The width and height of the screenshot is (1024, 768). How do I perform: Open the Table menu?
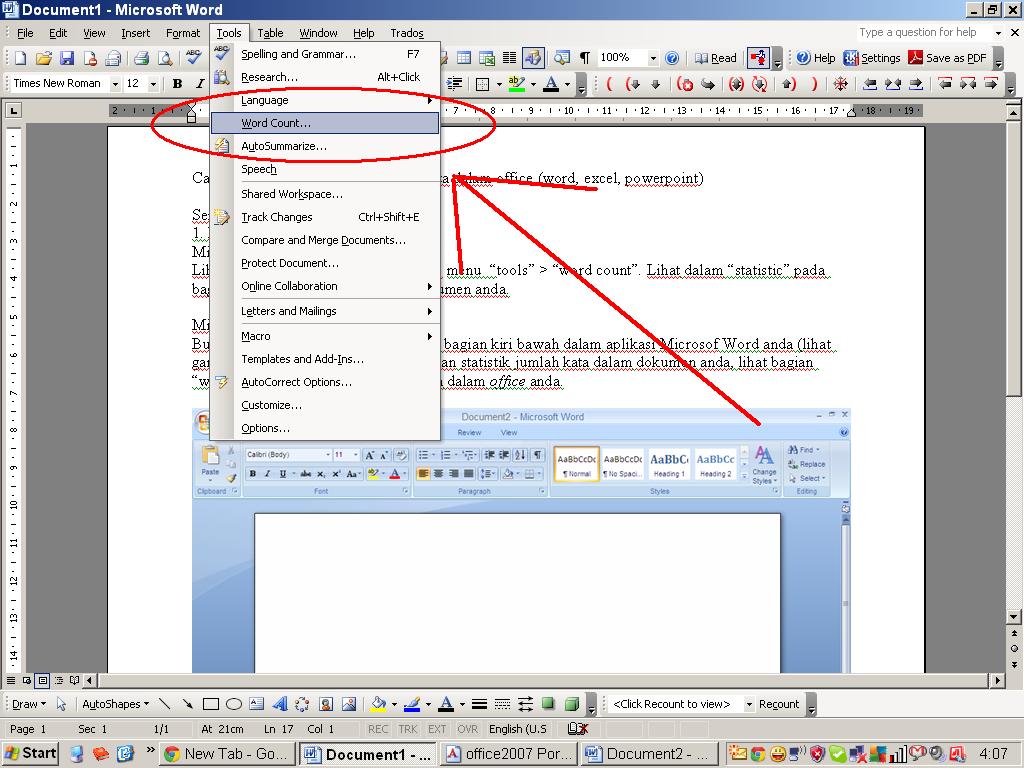tap(270, 32)
